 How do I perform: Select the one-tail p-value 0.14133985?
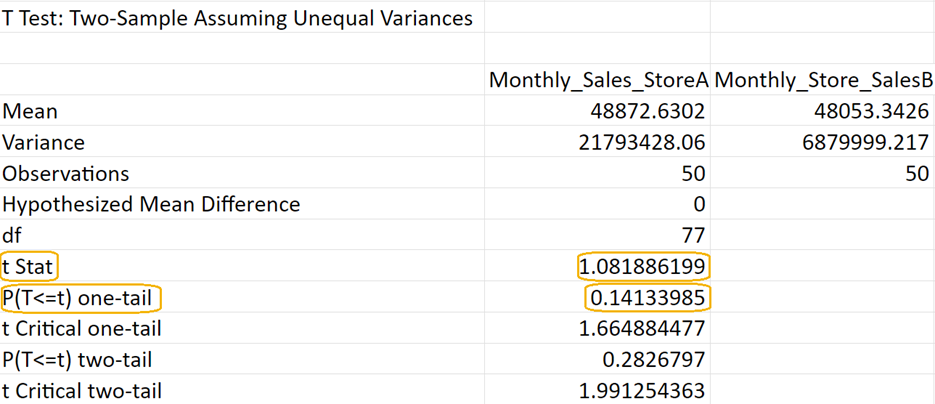pyautogui.click(x=648, y=297)
